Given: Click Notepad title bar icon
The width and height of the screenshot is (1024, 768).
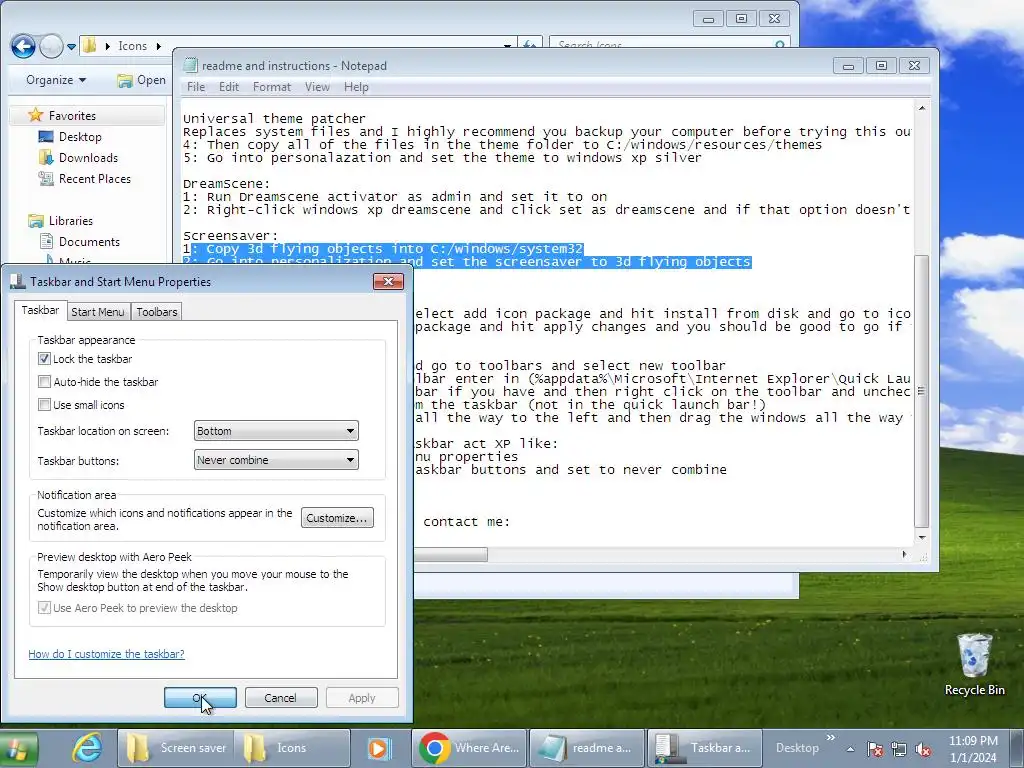Looking at the screenshot, I should (x=190, y=65).
